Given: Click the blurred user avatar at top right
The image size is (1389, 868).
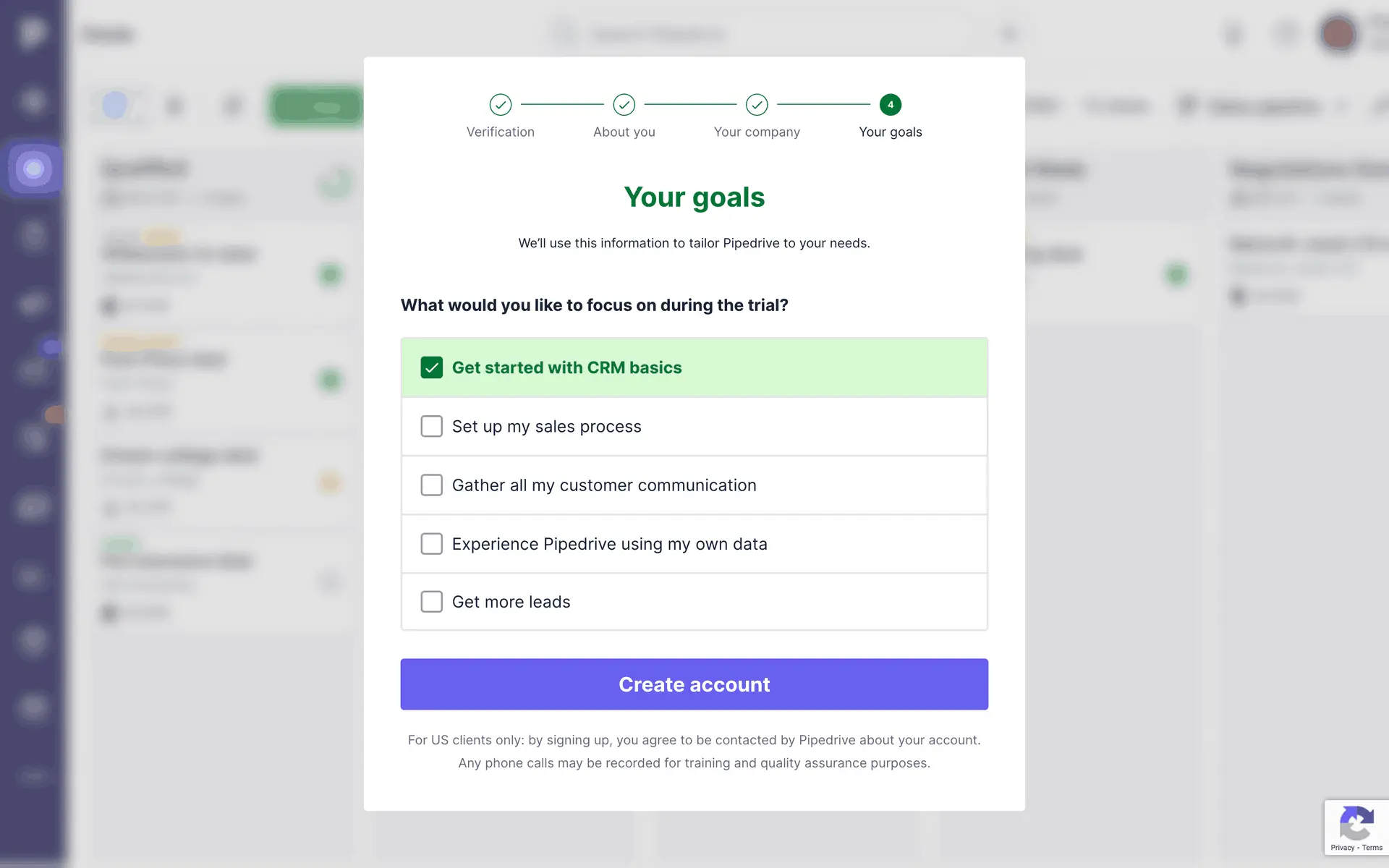Looking at the screenshot, I should pos(1338,33).
